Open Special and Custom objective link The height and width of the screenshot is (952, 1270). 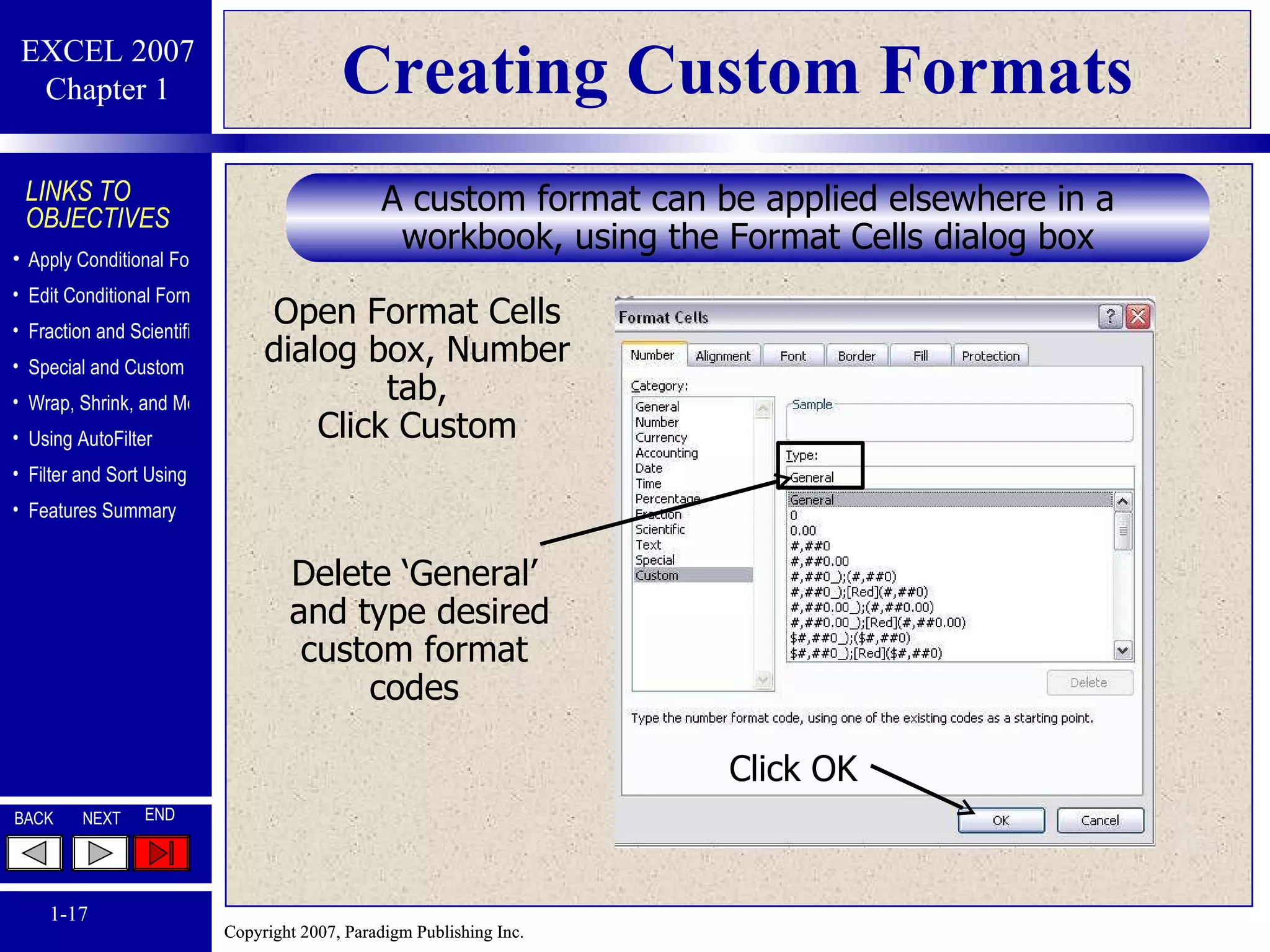click(x=106, y=368)
